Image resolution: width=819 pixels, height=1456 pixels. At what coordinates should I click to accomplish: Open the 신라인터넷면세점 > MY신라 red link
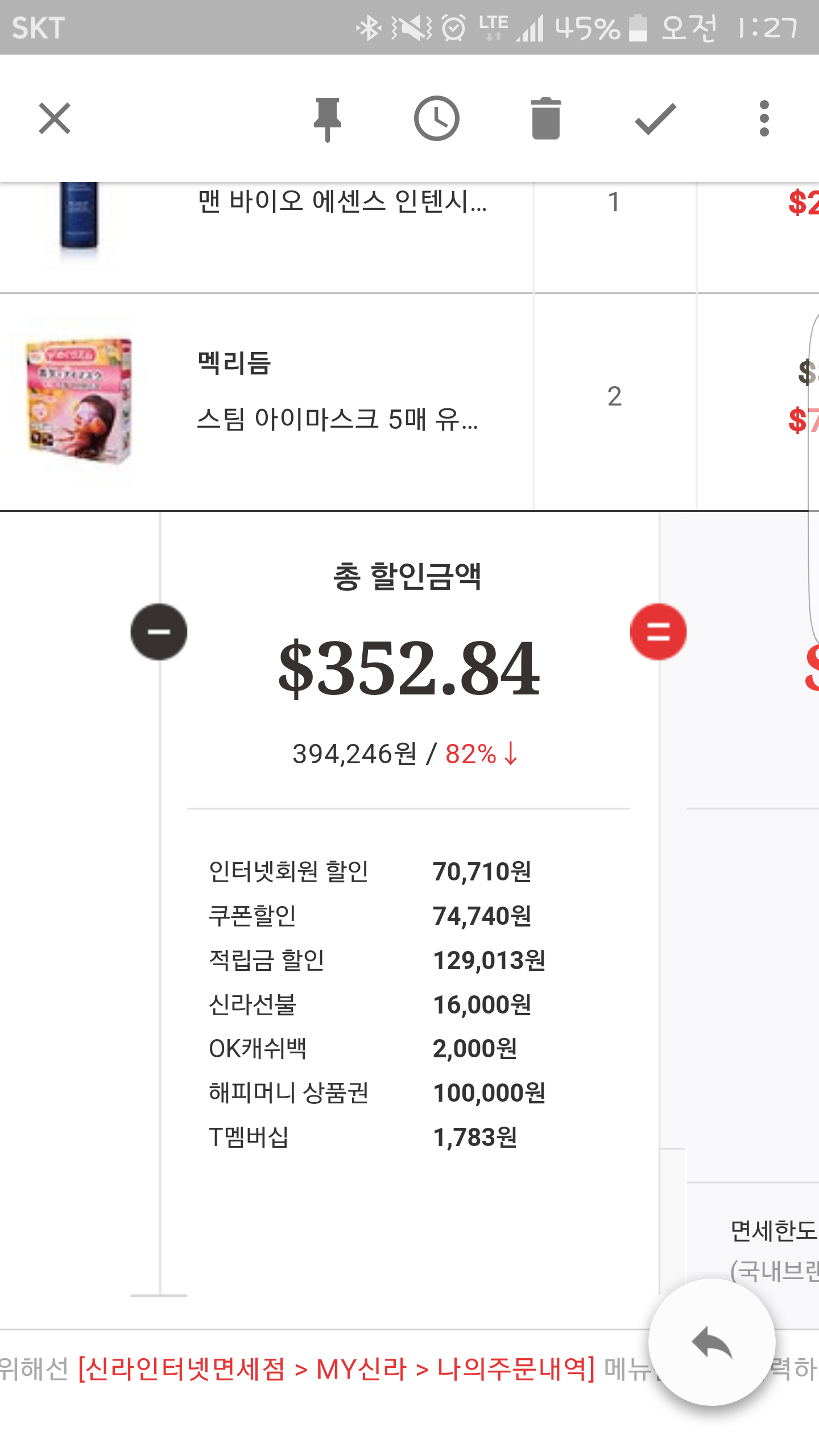coord(337,1369)
